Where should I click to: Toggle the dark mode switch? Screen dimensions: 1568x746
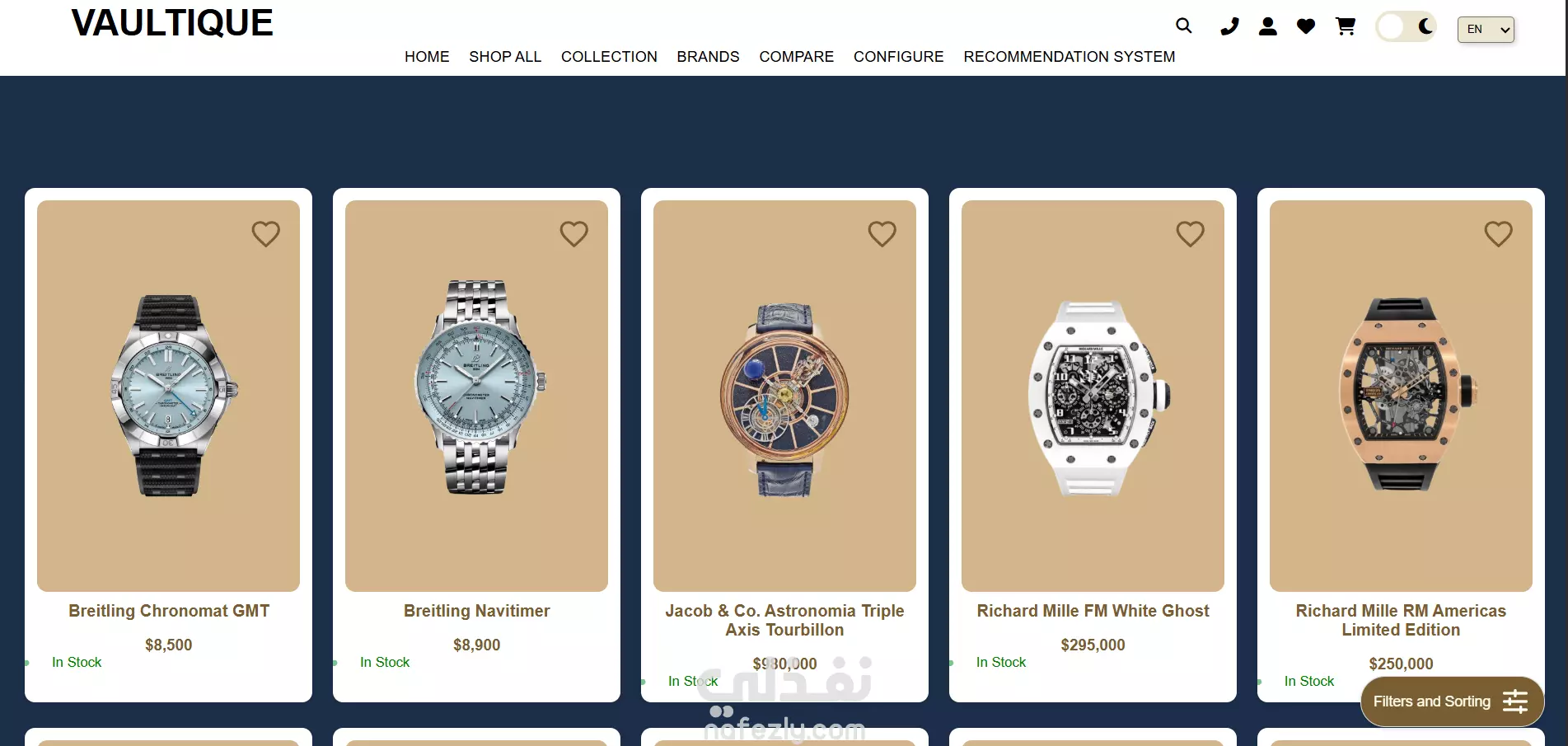(1407, 27)
